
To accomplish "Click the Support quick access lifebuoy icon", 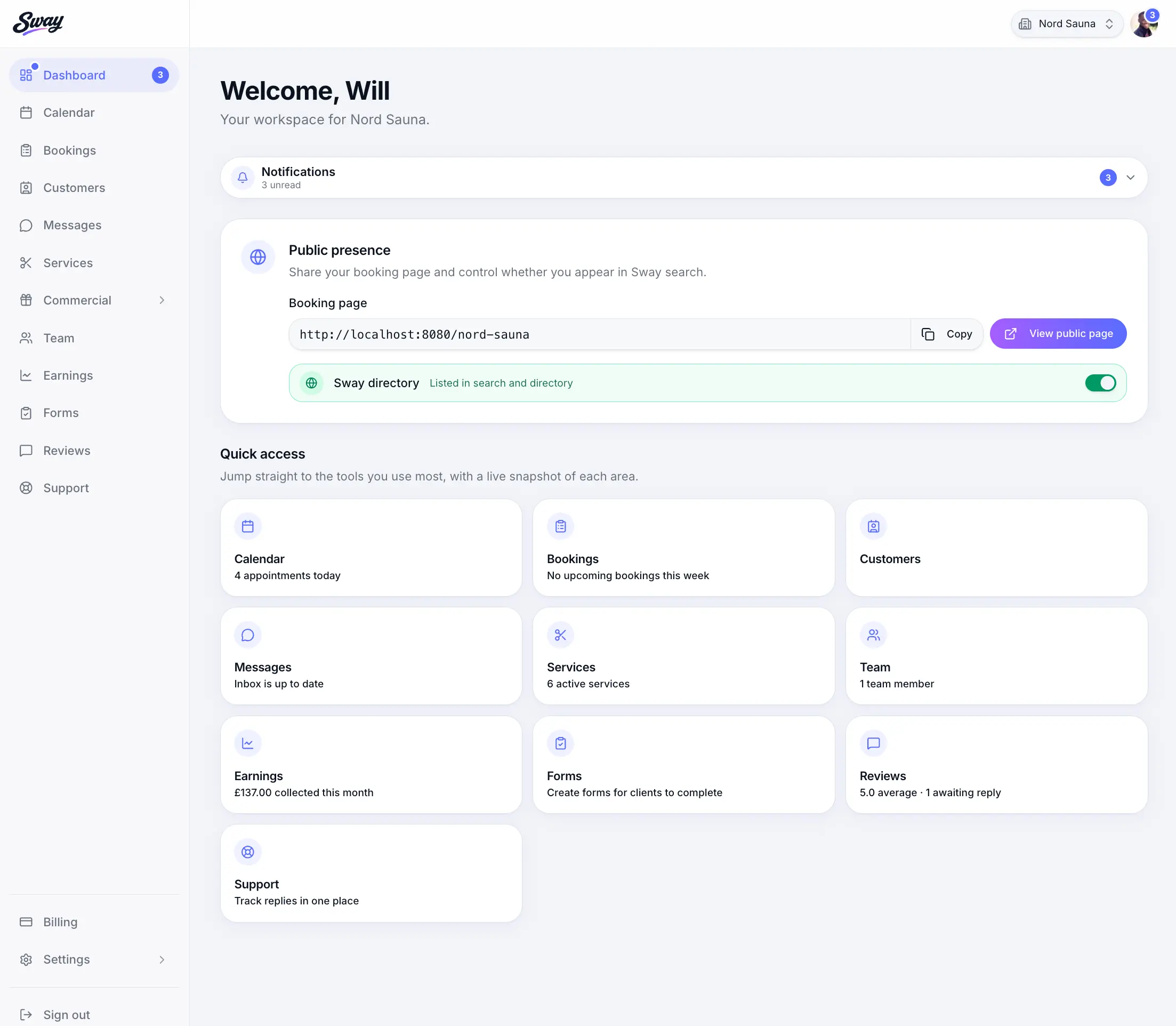I will click(x=248, y=852).
